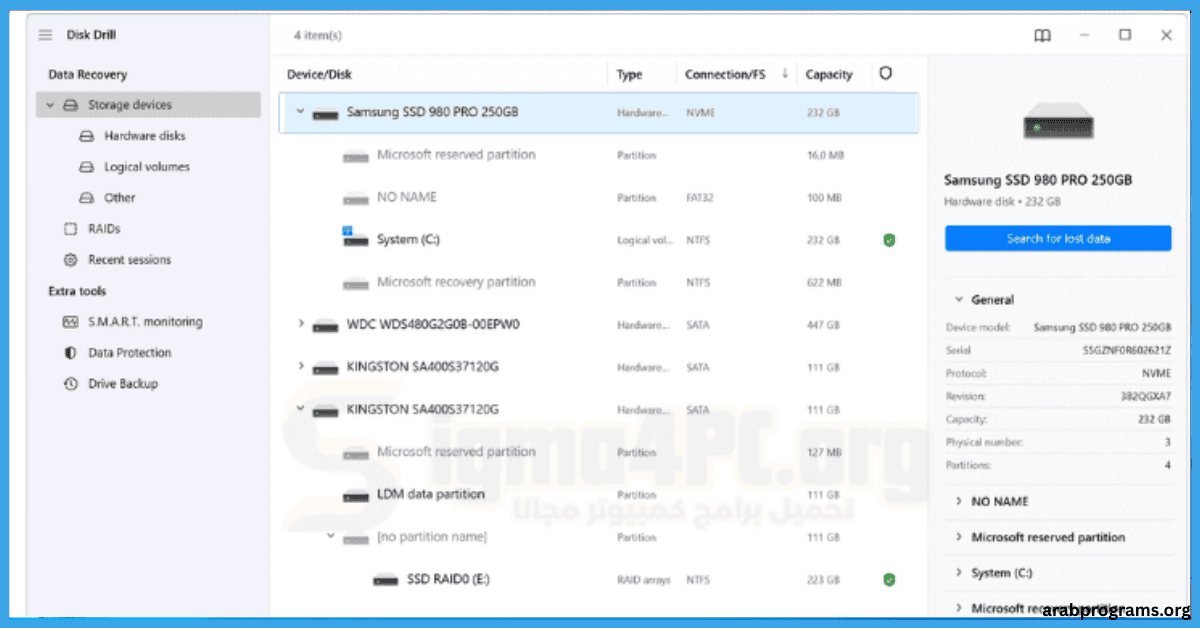Expand Microsoft reserved partition details section

[x=959, y=538]
